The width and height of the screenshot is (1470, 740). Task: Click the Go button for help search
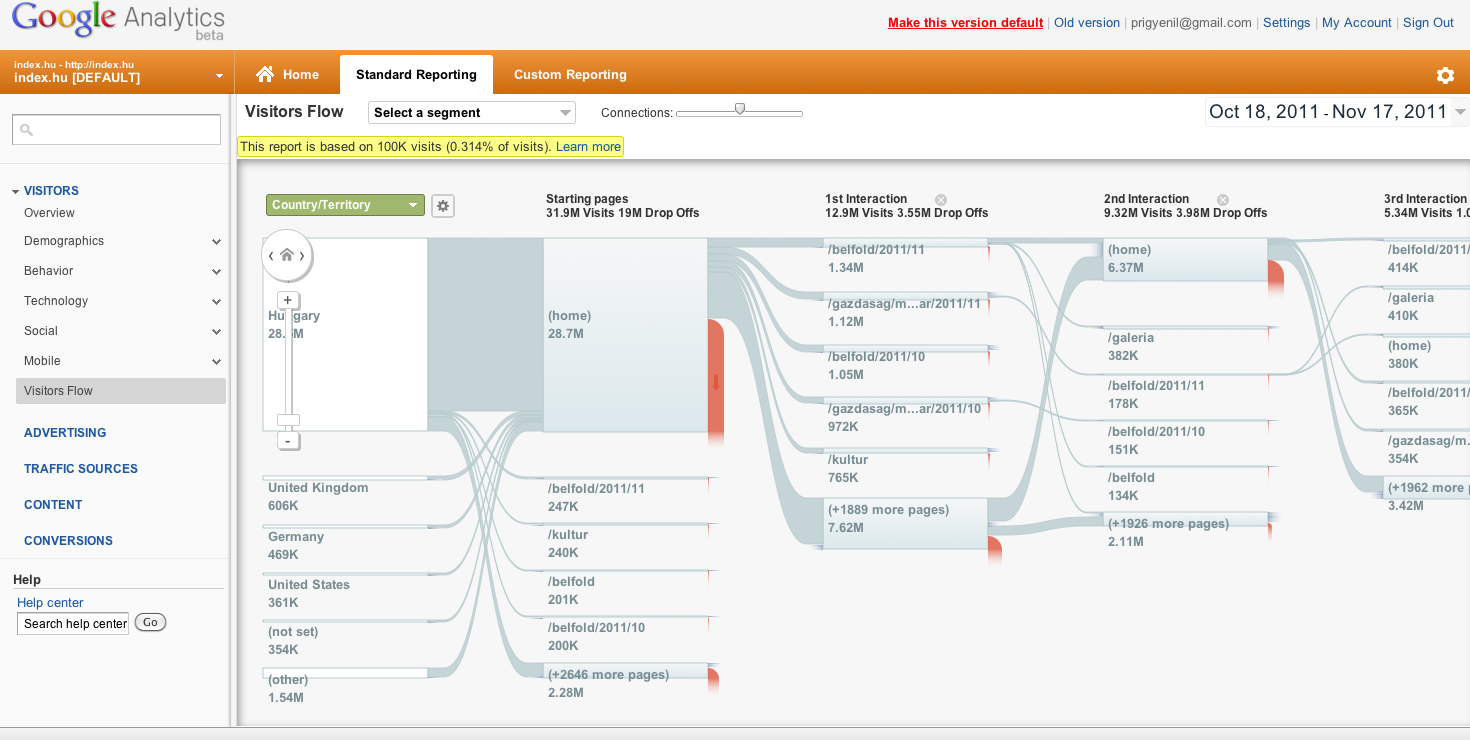tap(150, 623)
